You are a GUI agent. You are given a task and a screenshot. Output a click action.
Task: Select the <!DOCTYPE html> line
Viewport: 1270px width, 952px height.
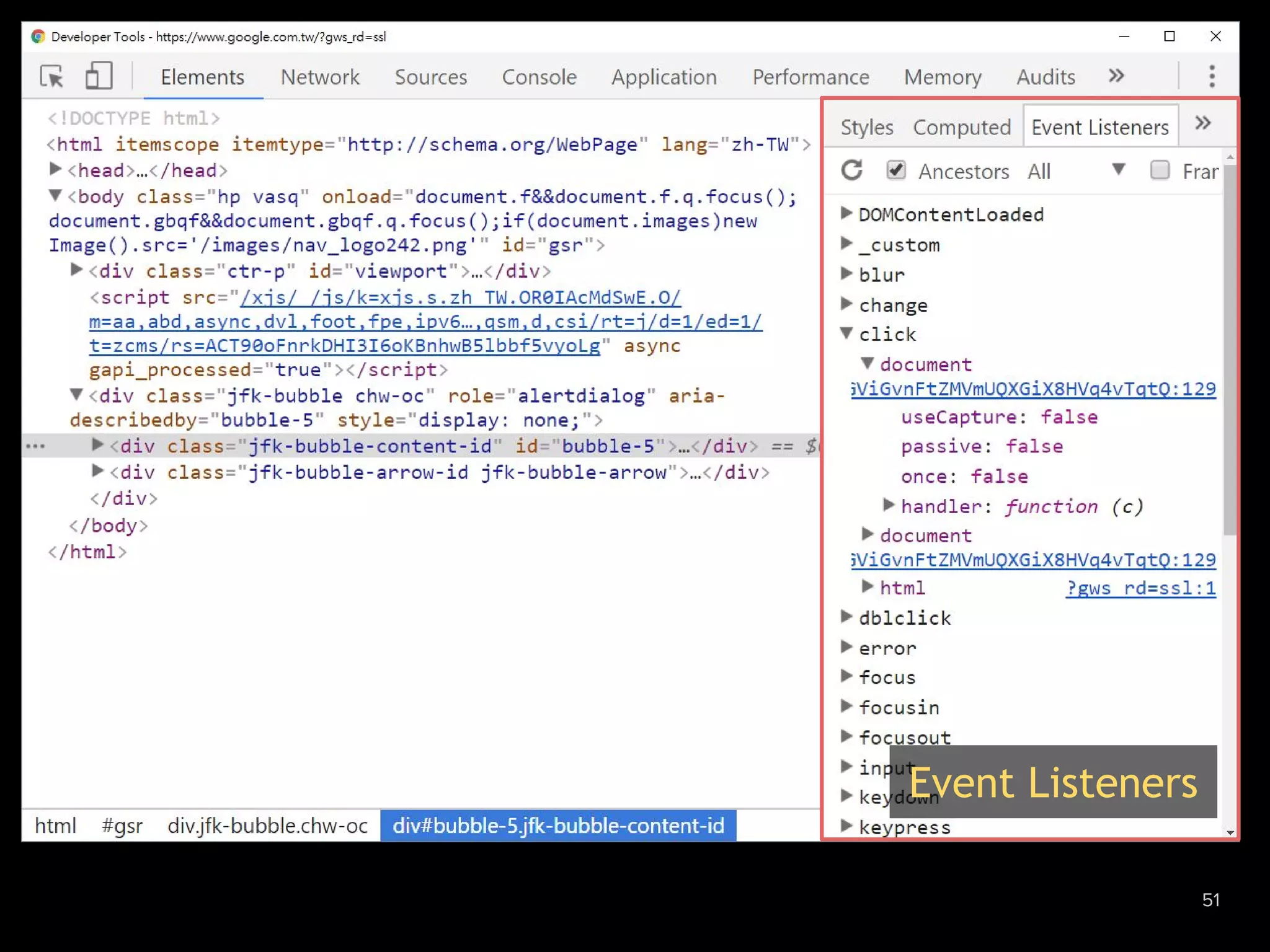(134, 118)
